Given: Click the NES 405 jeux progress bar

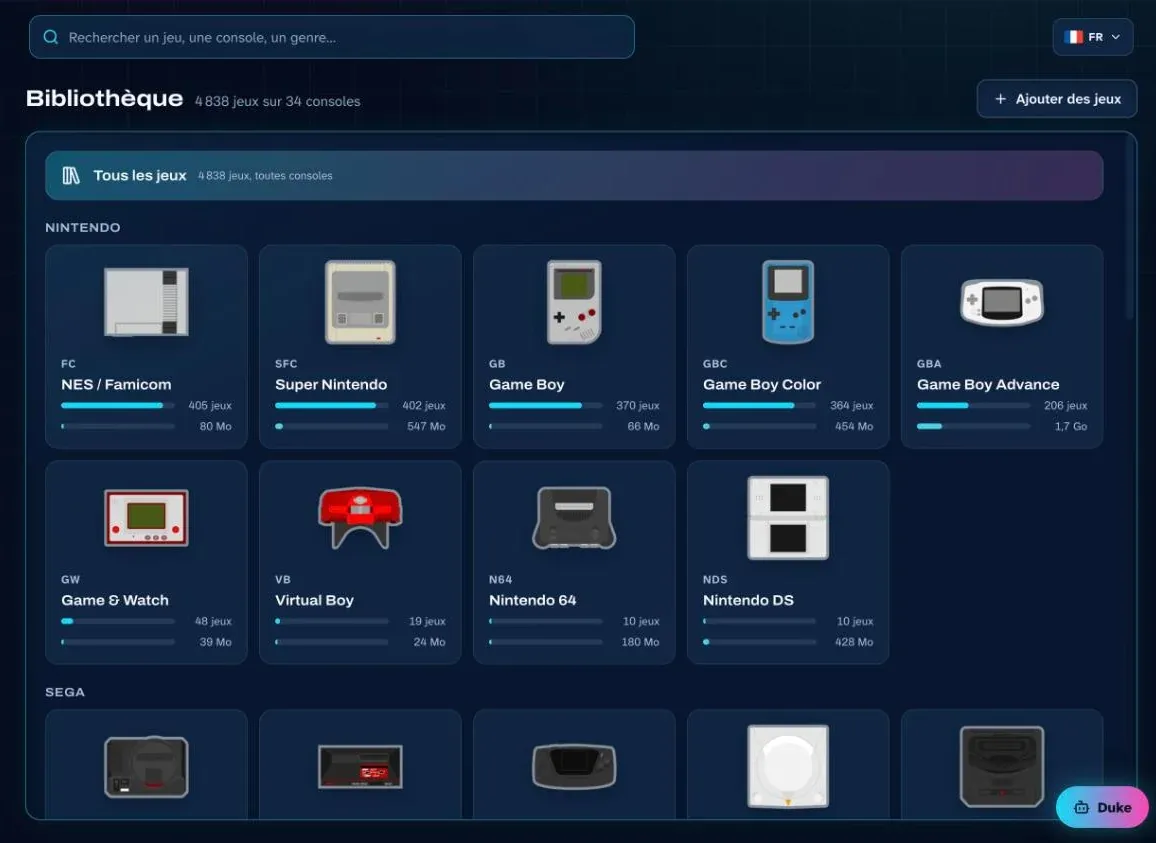Looking at the screenshot, I should pyautogui.click(x=118, y=406).
